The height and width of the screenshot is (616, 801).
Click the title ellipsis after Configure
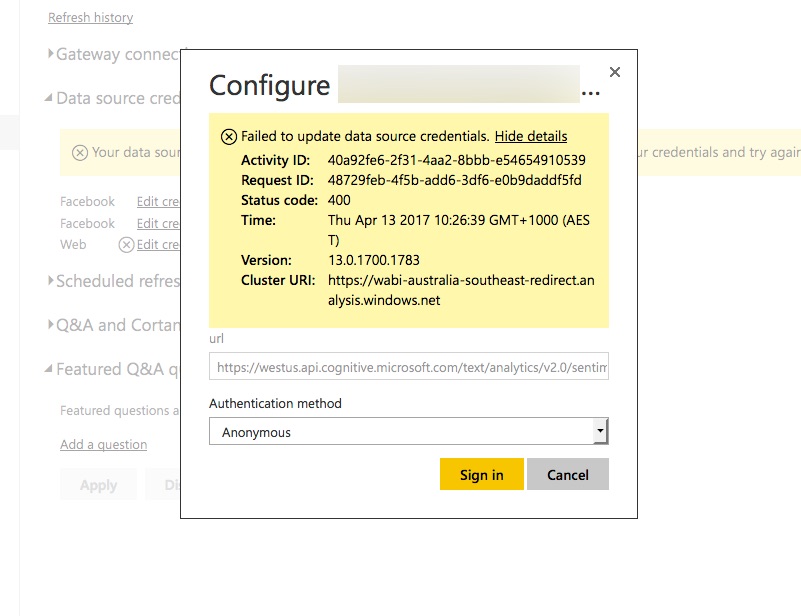(591, 93)
